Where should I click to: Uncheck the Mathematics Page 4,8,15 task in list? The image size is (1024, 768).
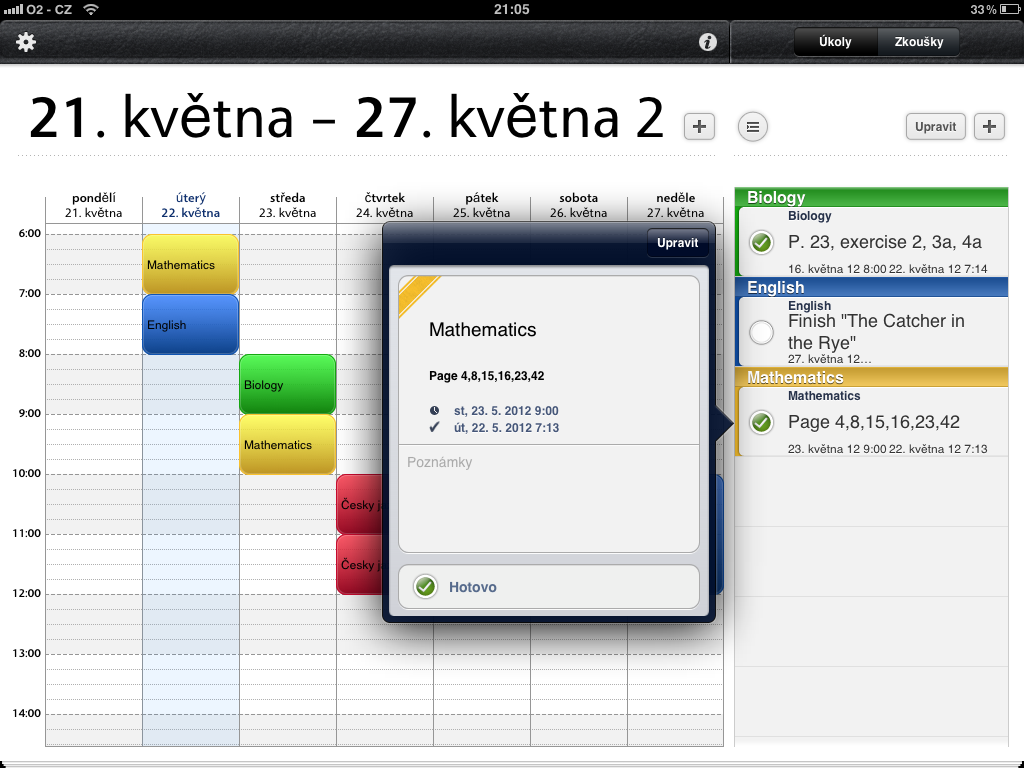click(761, 423)
